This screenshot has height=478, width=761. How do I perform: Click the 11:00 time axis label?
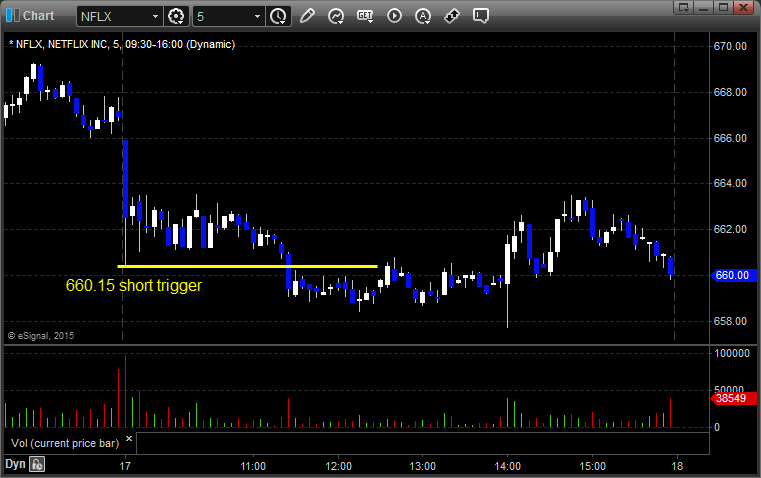pos(253,466)
